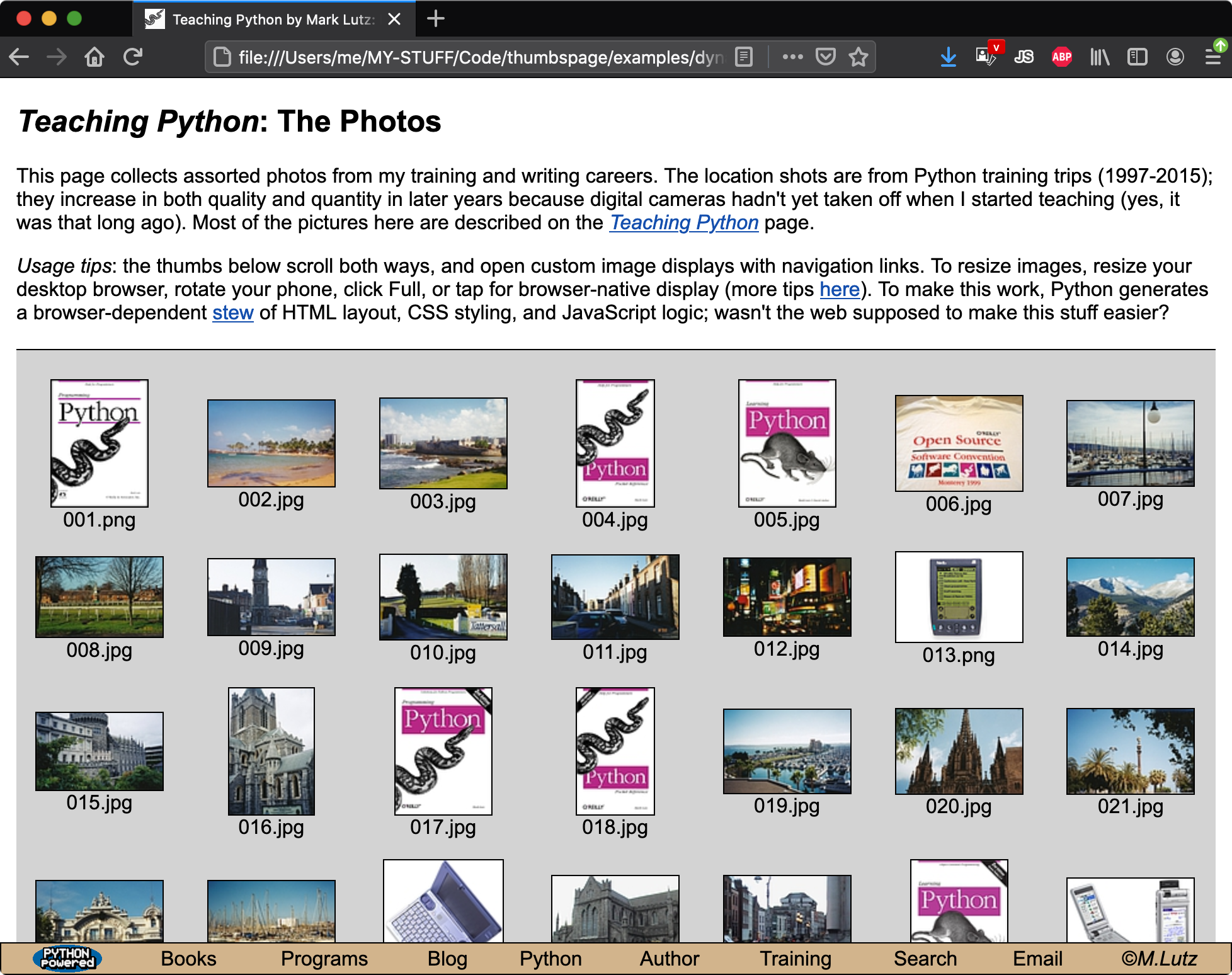Toggle Reader View in the address bar
The image size is (1232, 975).
(x=744, y=57)
